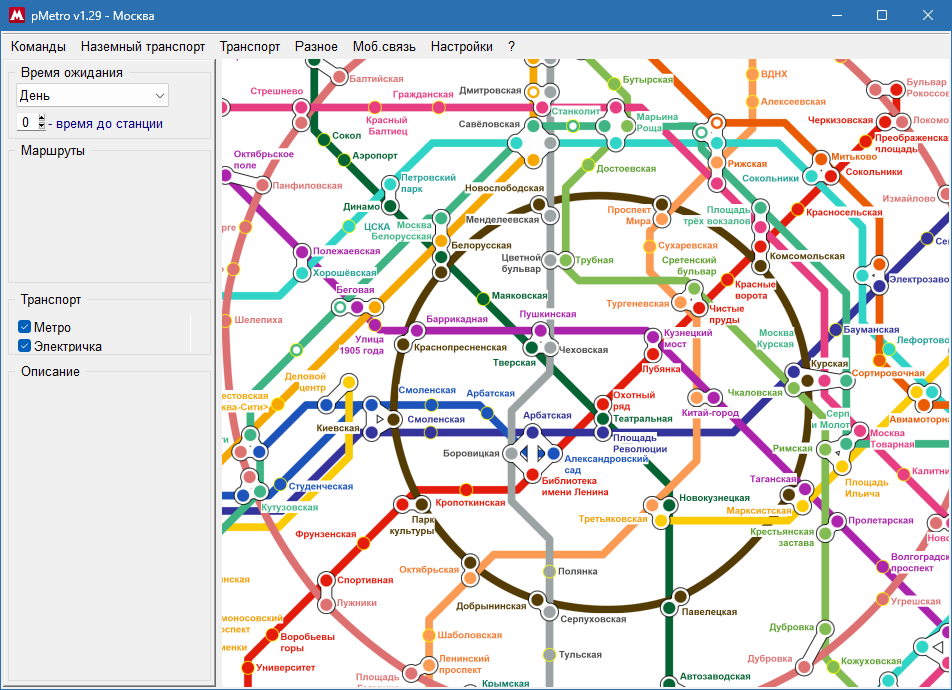
Task: Uncheck the Электричка option
Action: click(x=24, y=346)
